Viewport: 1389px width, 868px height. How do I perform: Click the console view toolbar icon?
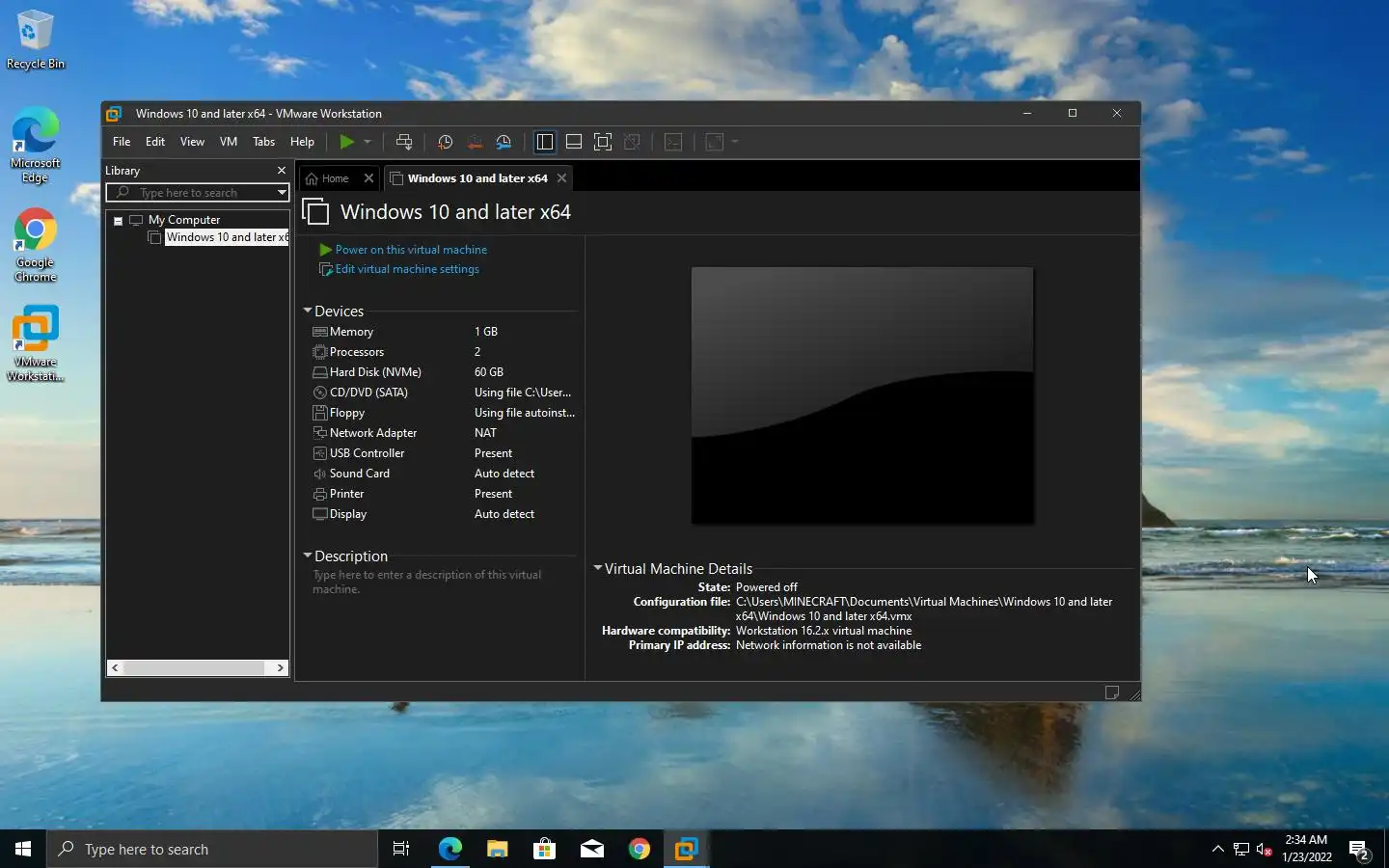tap(673, 142)
